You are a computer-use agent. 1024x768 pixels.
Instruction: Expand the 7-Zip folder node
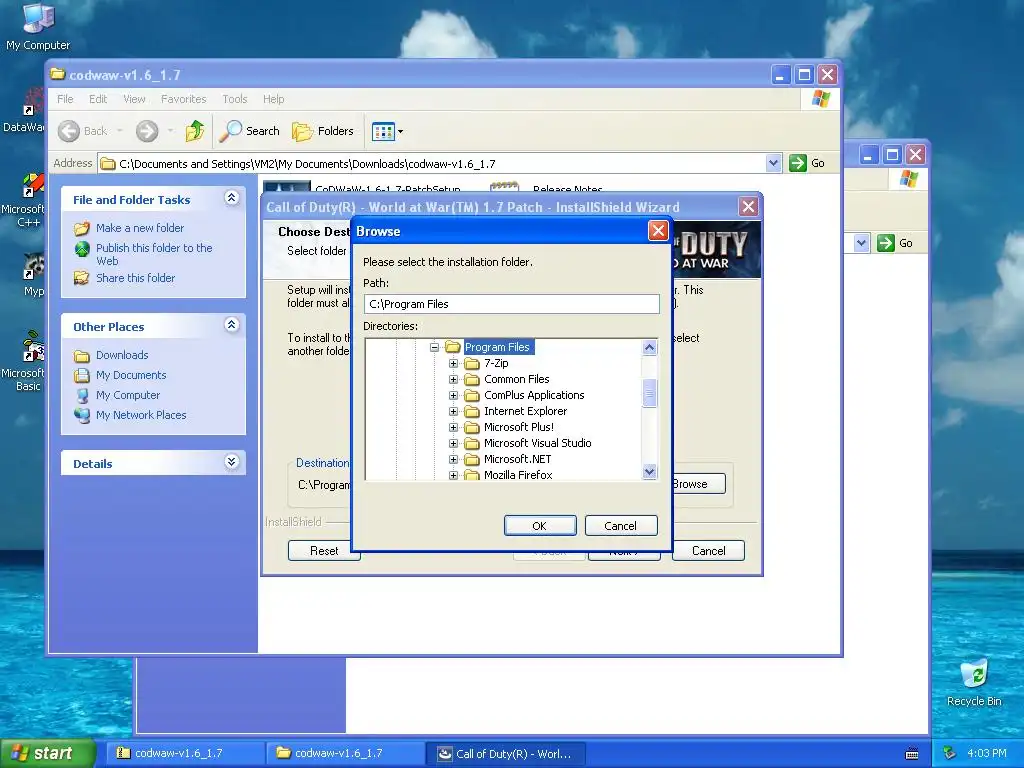pyautogui.click(x=453, y=363)
